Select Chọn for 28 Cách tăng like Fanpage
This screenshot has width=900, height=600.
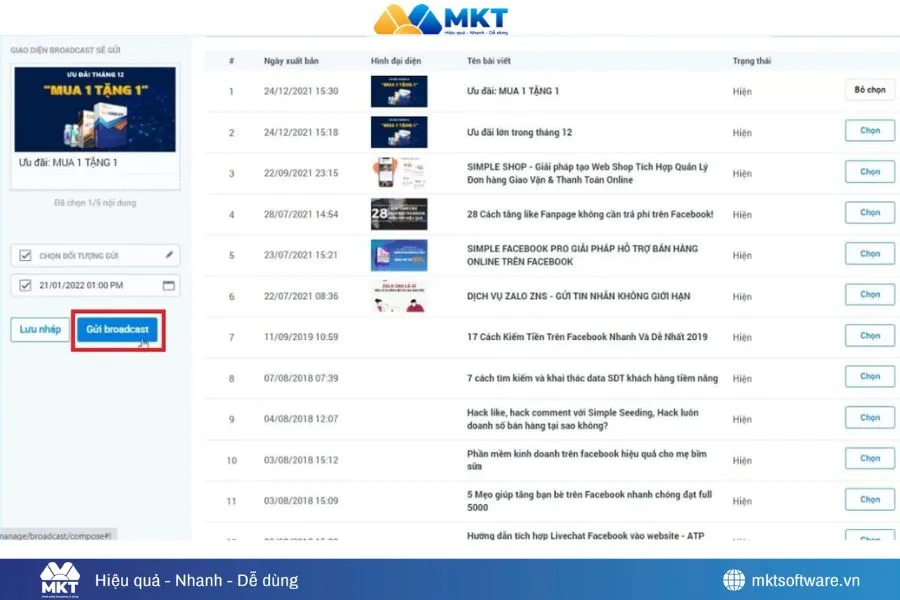(x=869, y=212)
